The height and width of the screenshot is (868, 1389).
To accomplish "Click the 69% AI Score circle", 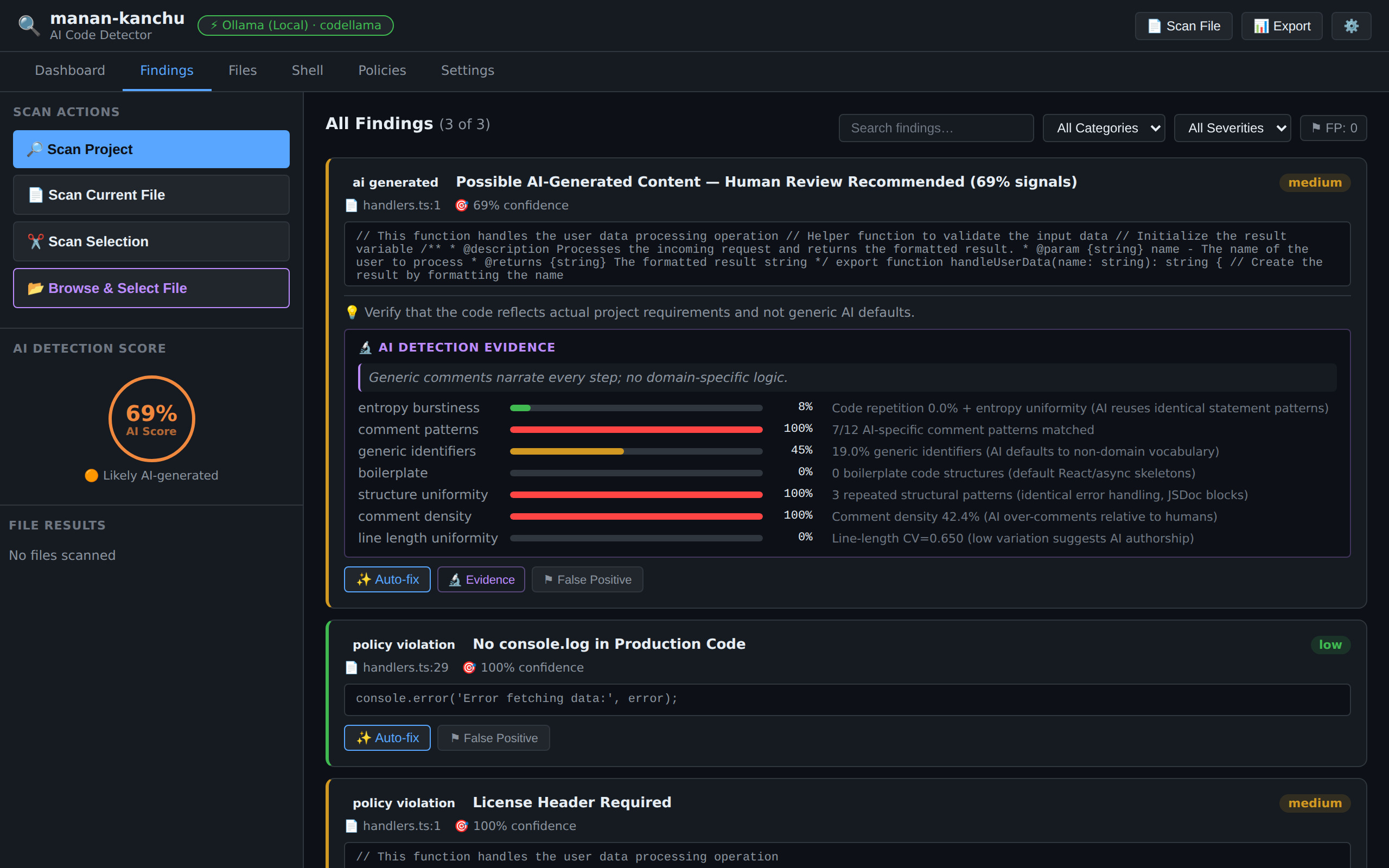I will click(x=151, y=418).
